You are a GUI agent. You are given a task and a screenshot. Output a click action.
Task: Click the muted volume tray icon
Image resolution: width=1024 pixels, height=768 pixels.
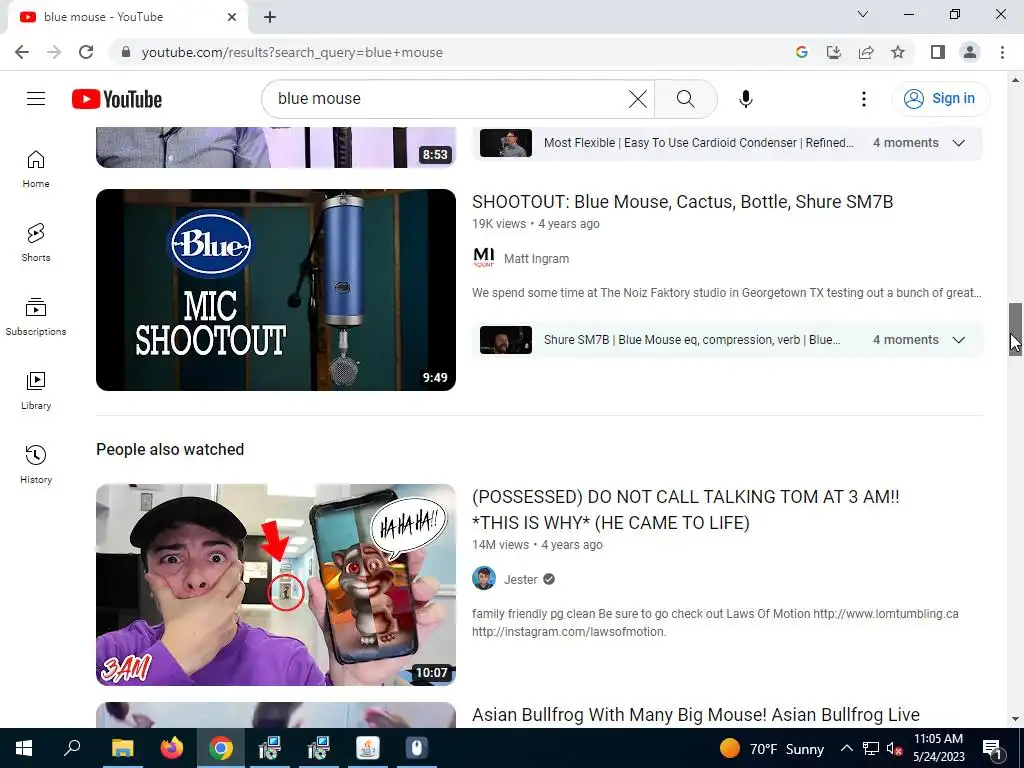[x=895, y=748]
